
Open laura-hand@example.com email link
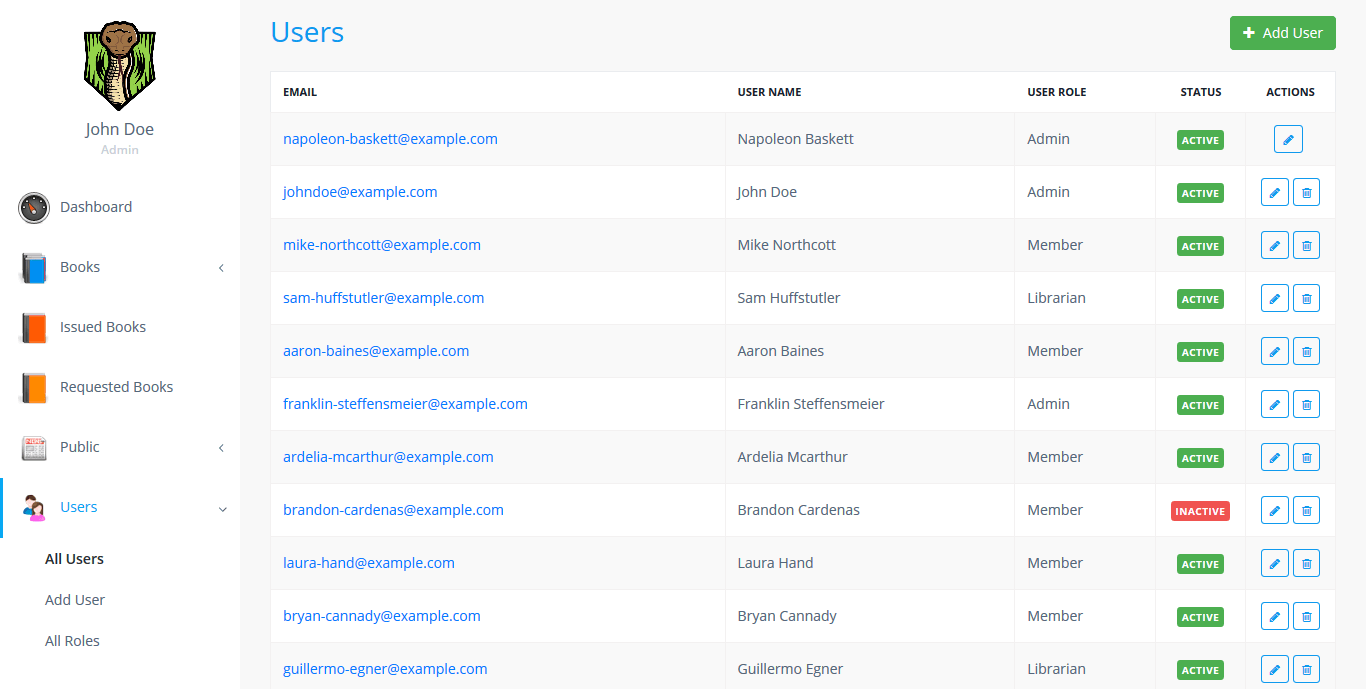click(369, 563)
